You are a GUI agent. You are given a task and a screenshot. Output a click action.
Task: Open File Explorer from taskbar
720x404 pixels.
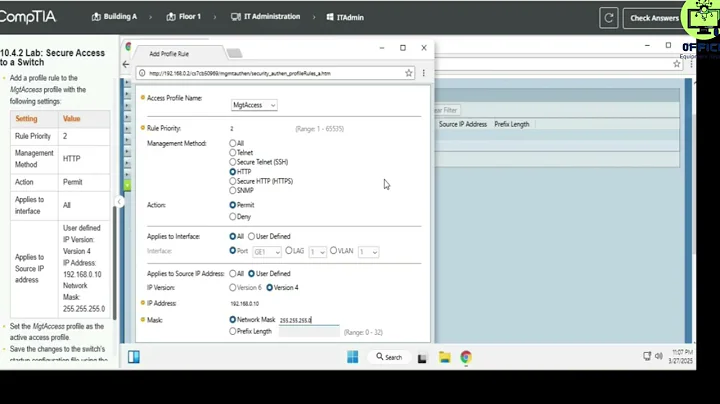click(x=444, y=357)
